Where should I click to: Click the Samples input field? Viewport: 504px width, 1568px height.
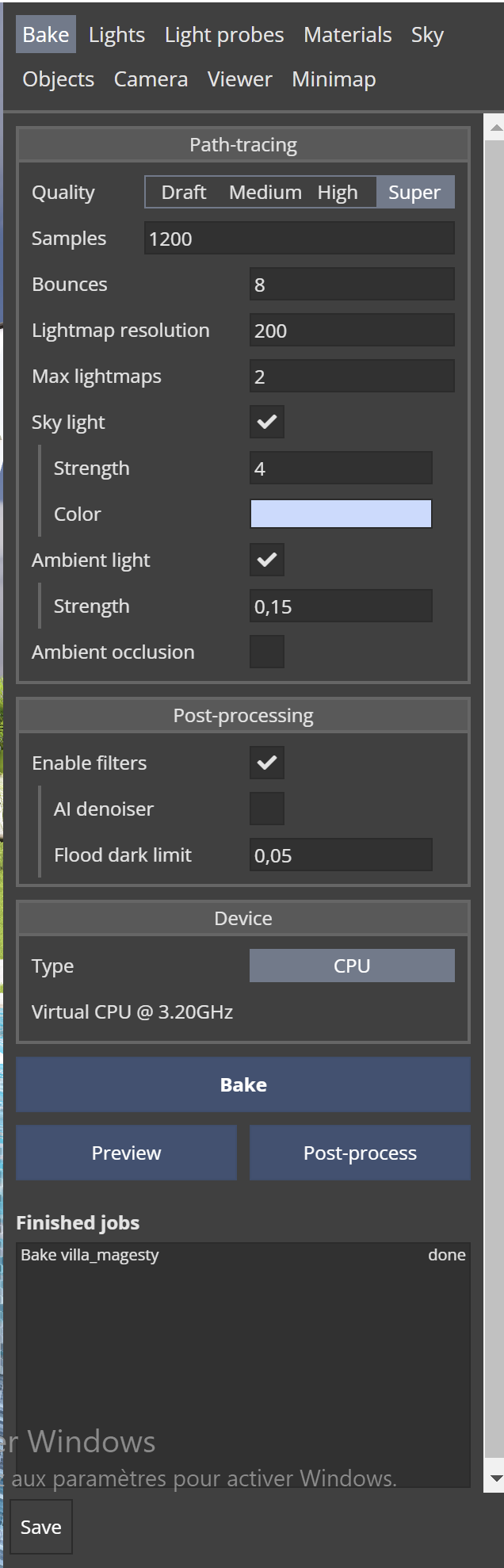click(300, 239)
